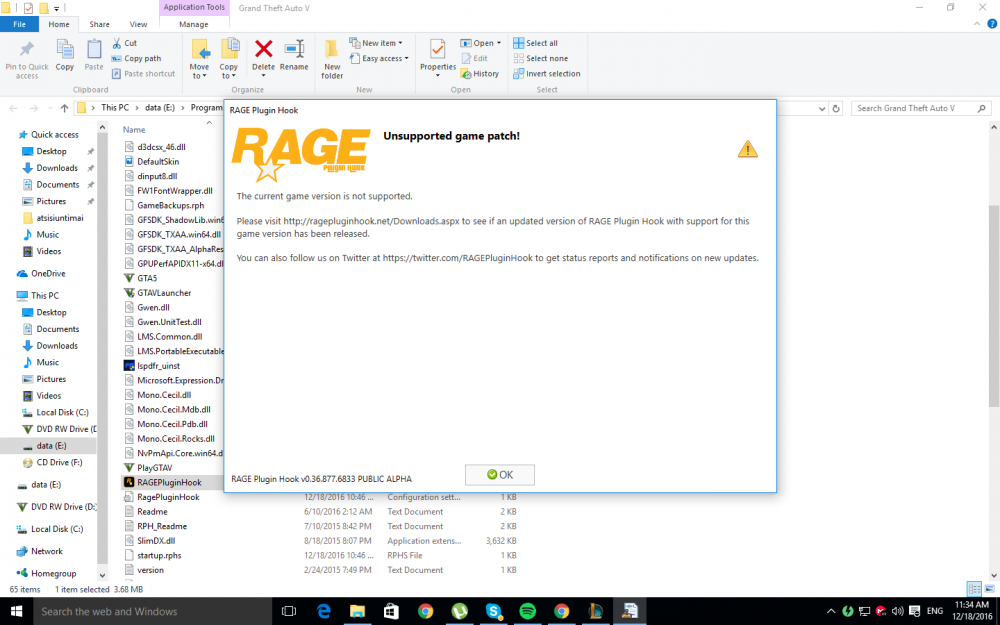Refresh the folder view
1000x625 pixels.
[x=836, y=108]
